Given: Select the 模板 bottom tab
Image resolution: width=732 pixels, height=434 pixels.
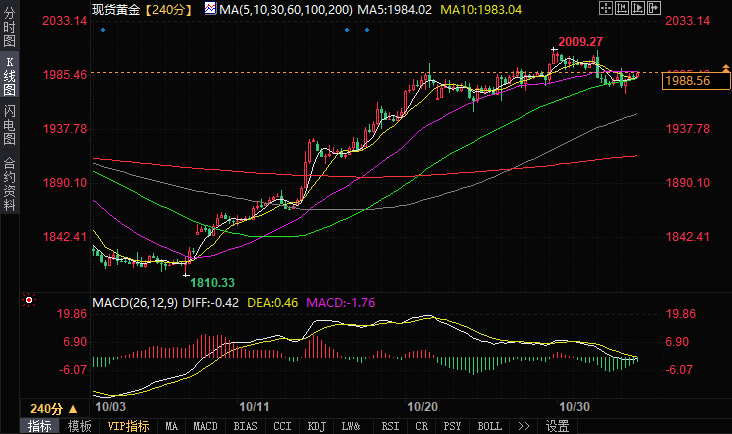Looking at the screenshot, I should 80,426.
